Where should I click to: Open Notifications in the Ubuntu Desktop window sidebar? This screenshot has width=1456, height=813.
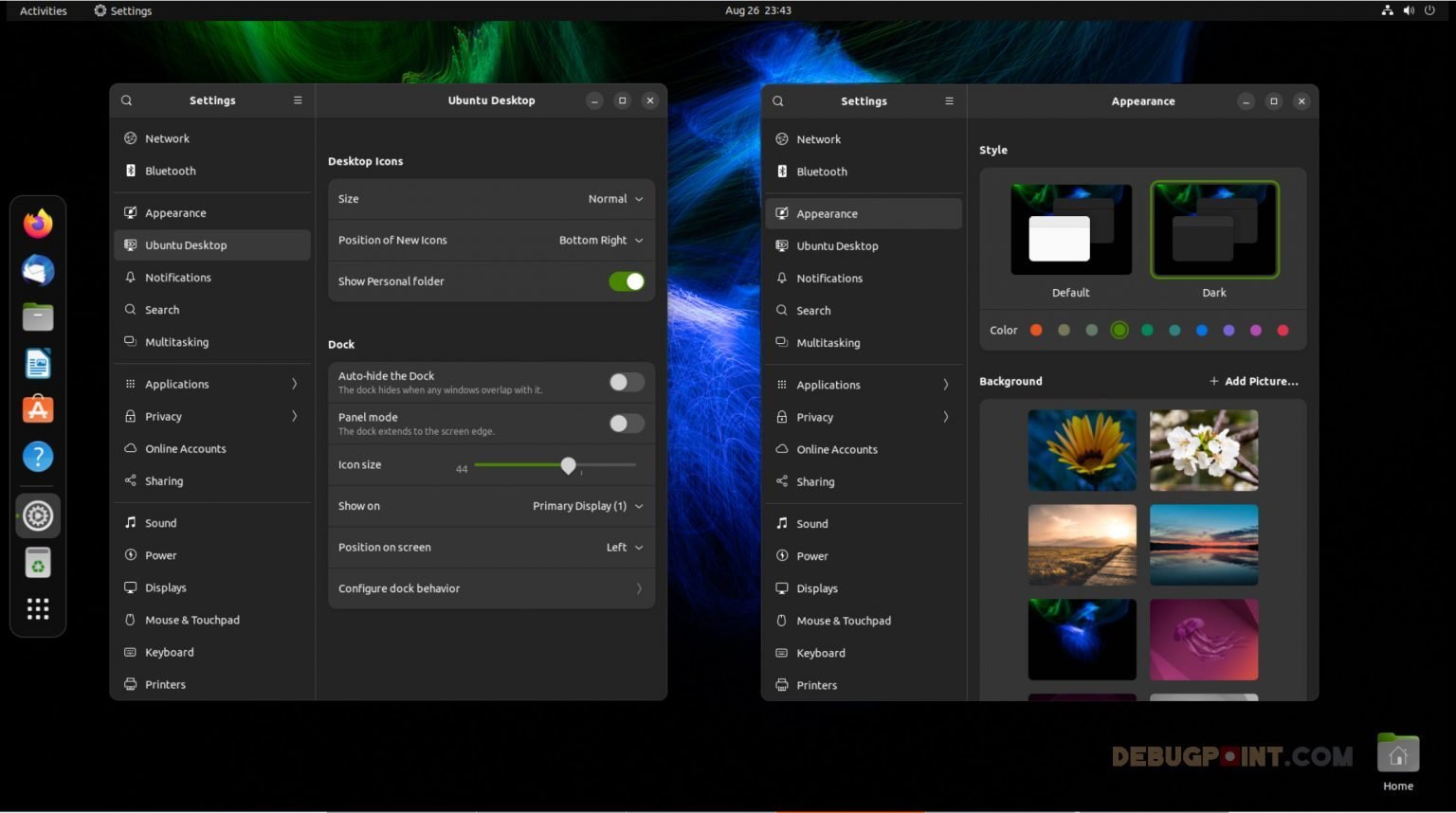point(212,278)
